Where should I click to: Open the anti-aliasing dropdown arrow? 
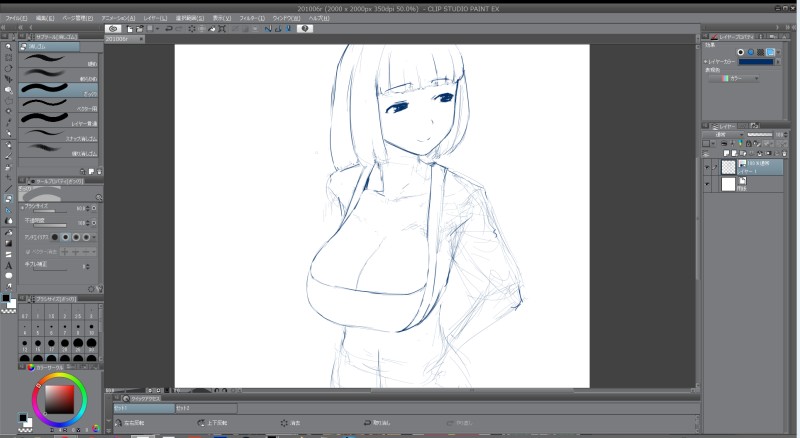click(94, 237)
